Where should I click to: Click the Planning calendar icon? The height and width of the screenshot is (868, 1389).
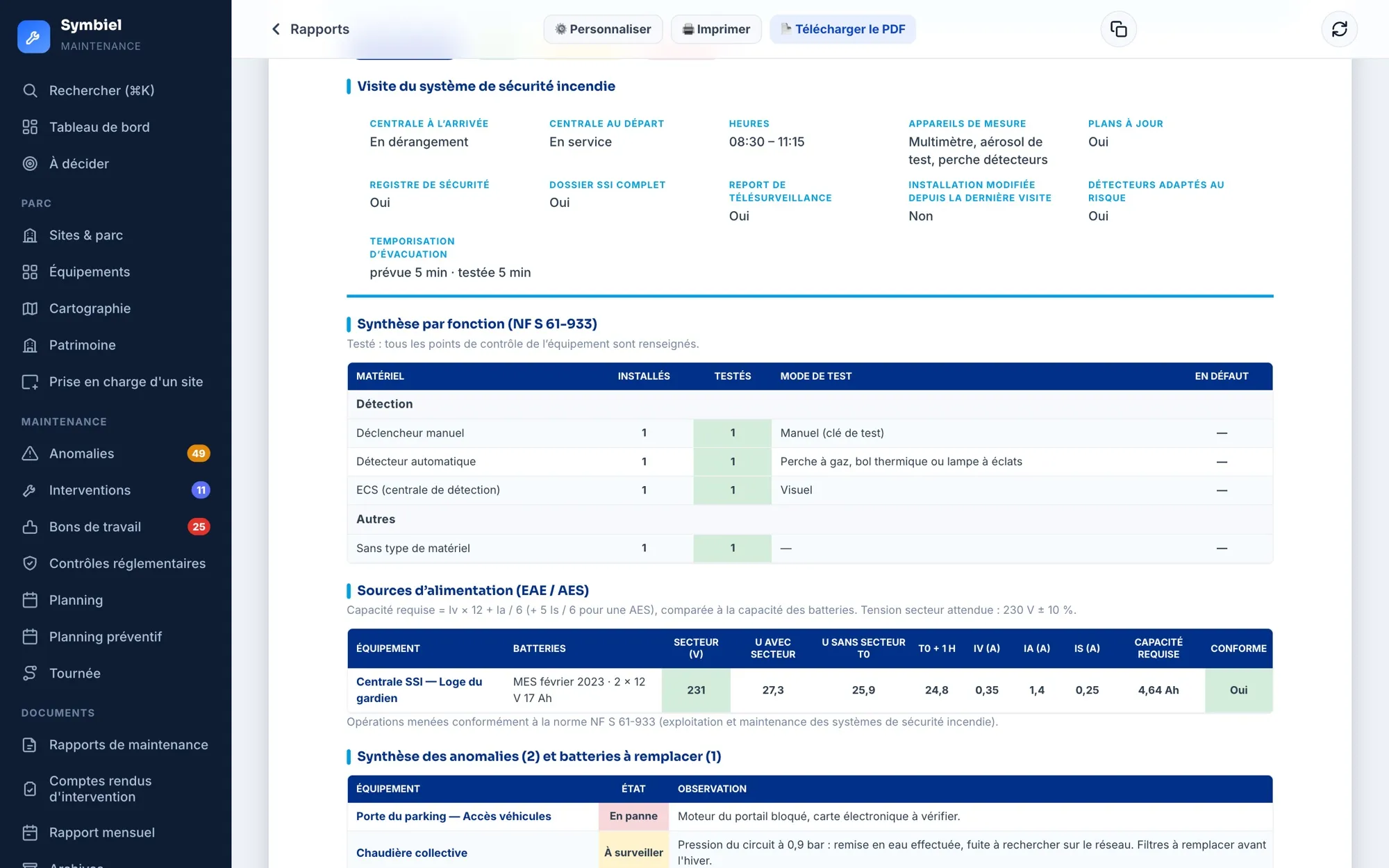point(30,600)
